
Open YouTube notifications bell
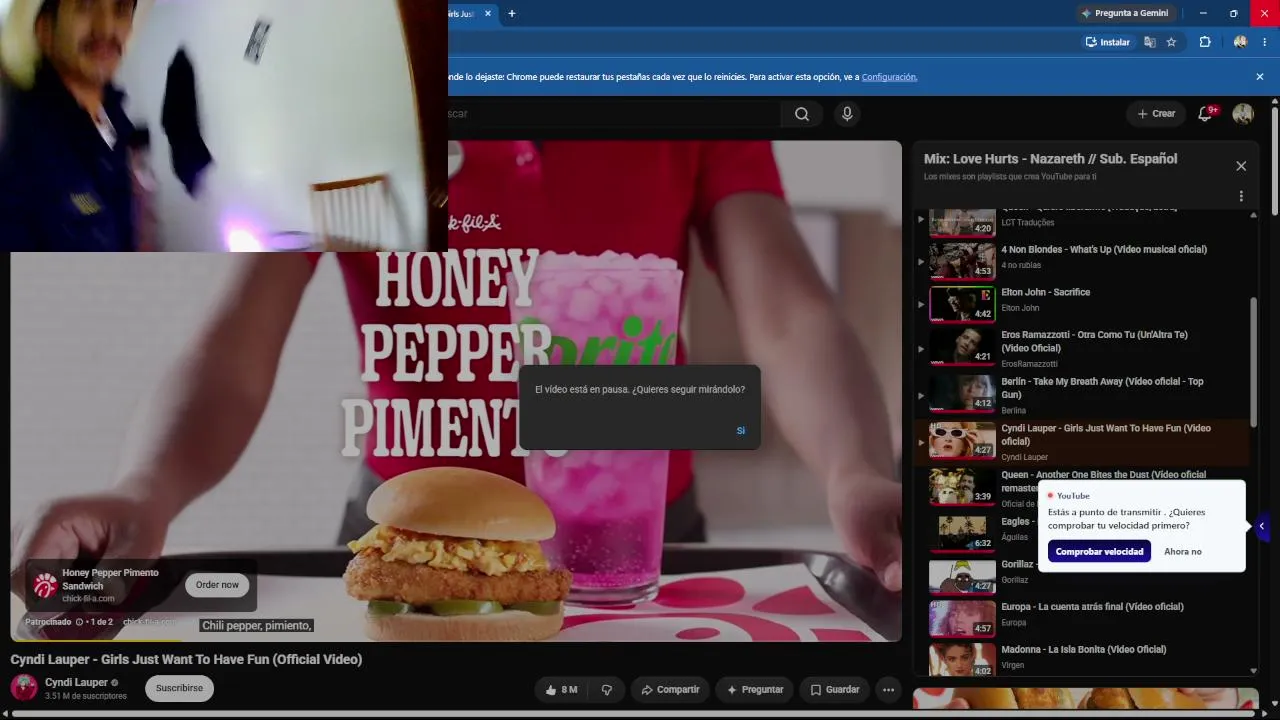(x=1205, y=114)
